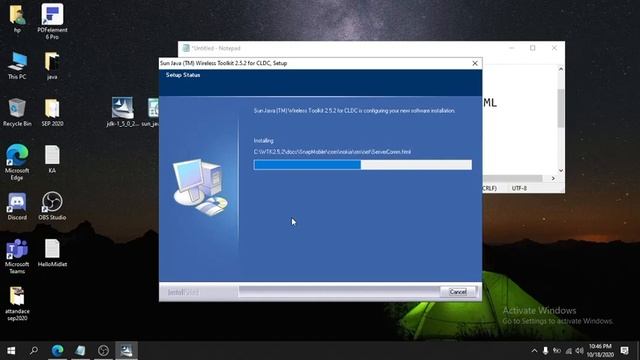
Task: Select the java folder on desktop
Action: (x=52, y=65)
